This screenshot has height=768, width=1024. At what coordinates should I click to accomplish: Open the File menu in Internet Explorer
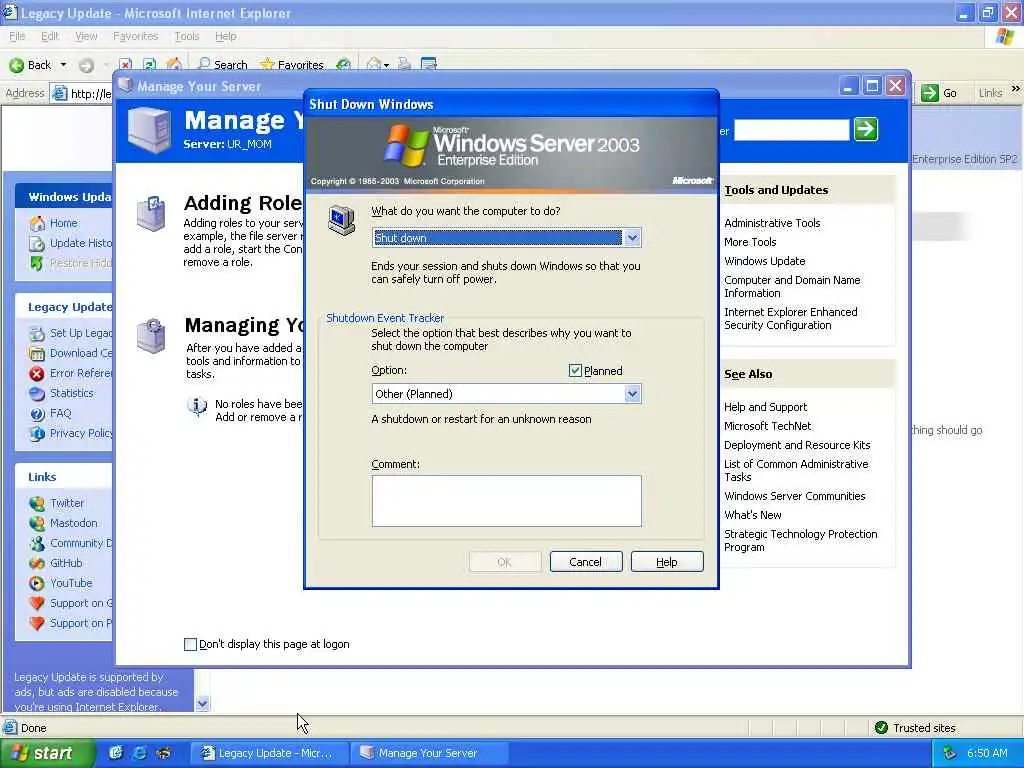(18, 37)
